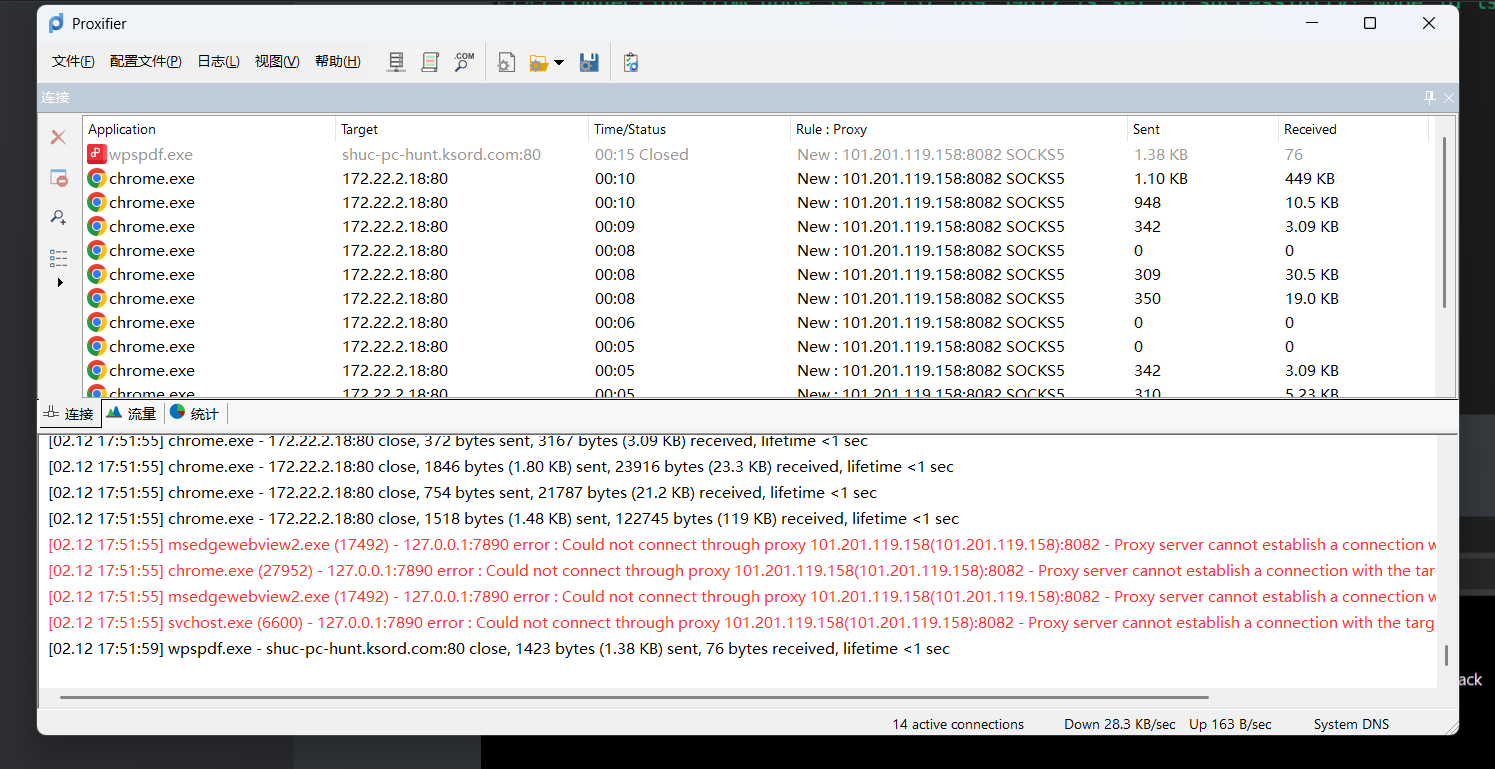Click the clipboard checklist toolbar icon
Image resolution: width=1495 pixels, height=769 pixels.
tap(630, 62)
